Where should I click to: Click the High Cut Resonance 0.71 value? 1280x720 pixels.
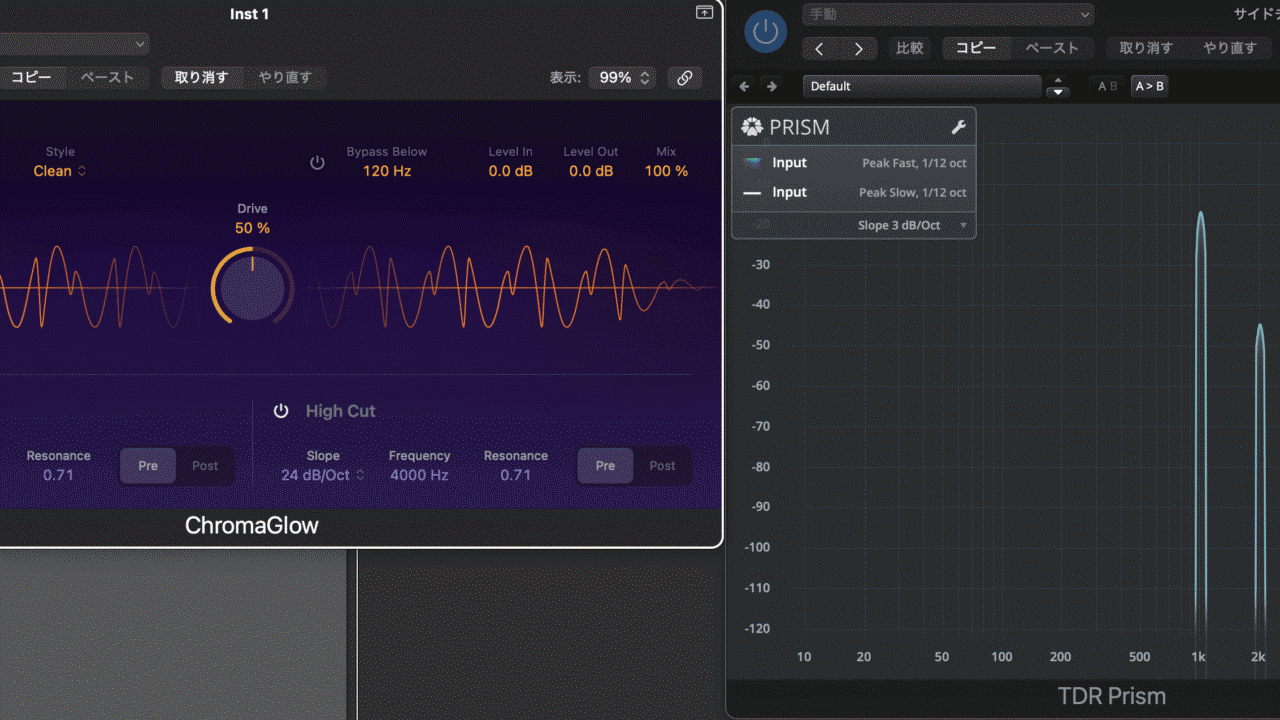click(516, 475)
